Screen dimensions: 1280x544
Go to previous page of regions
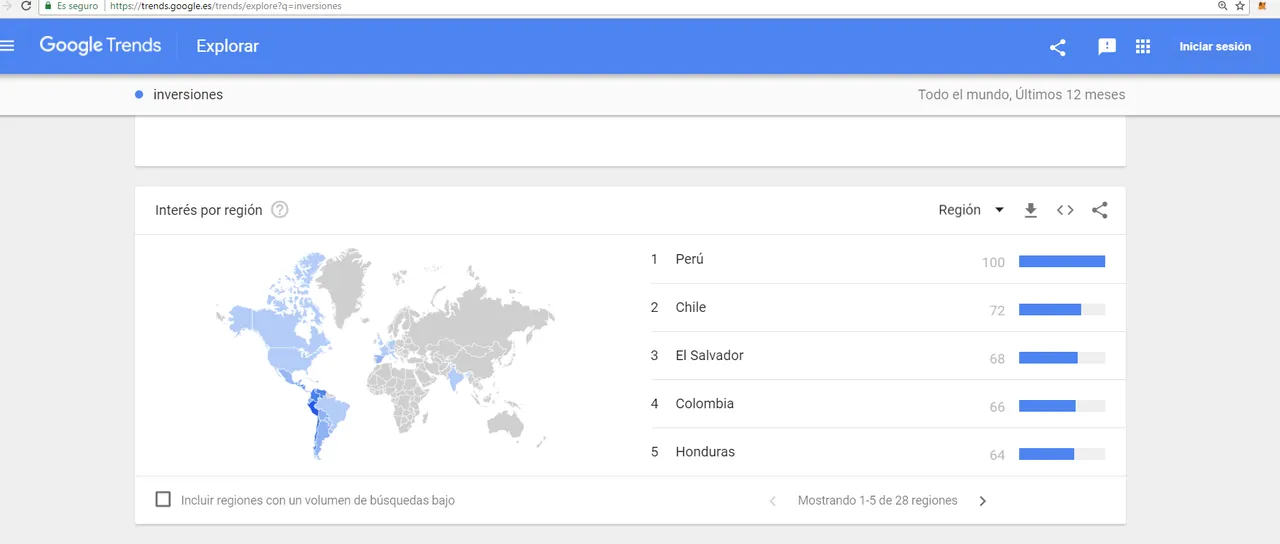(772, 501)
